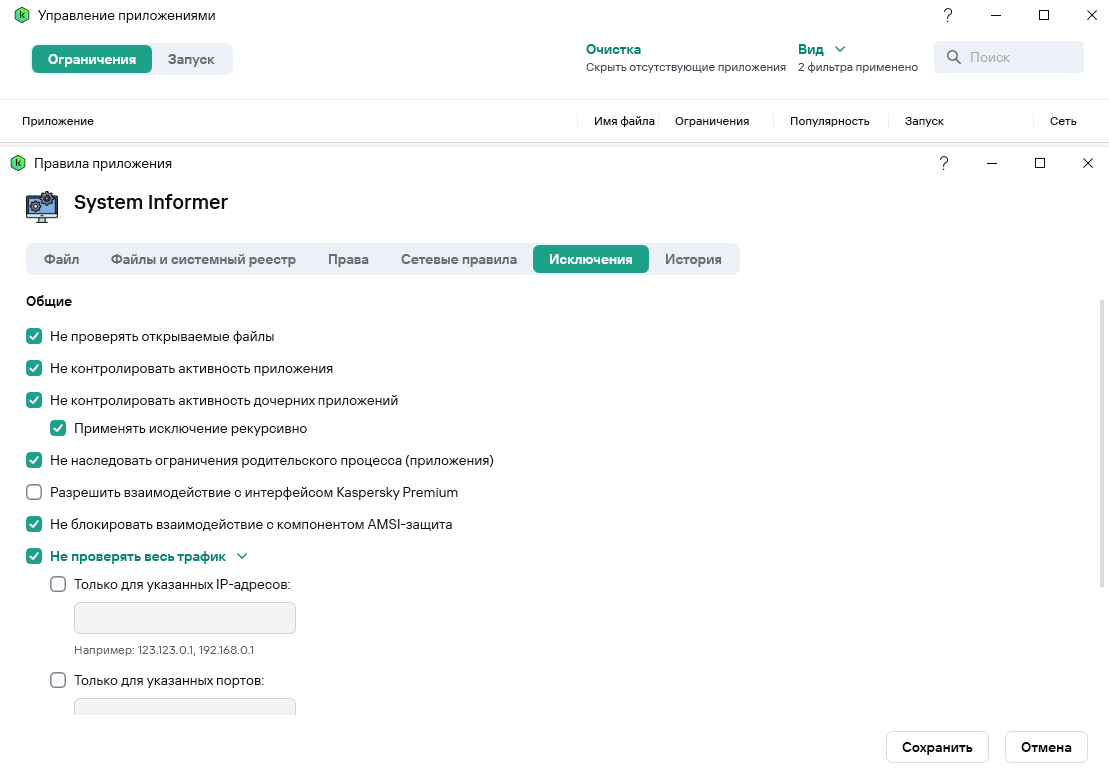The image size is (1109, 775).
Task: Check 'Только для указанных портов'
Action: (x=58, y=680)
